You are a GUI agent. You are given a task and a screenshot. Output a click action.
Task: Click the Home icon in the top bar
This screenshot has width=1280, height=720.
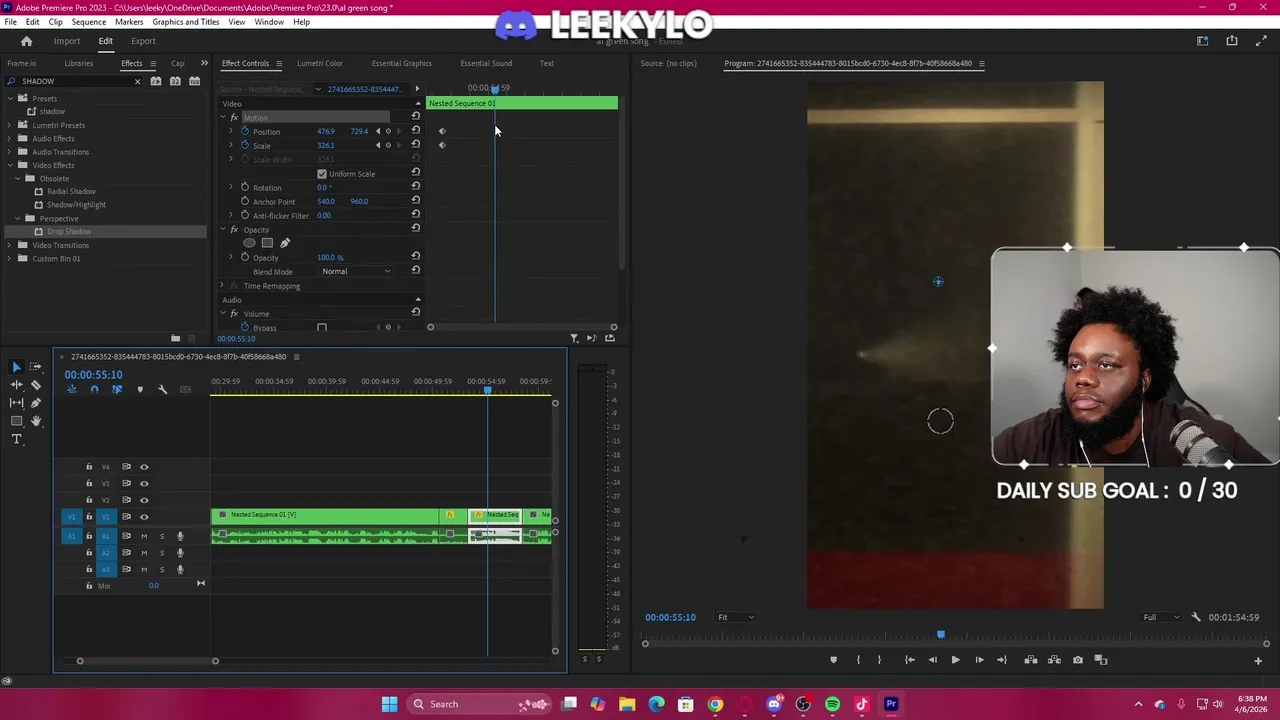point(27,41)
